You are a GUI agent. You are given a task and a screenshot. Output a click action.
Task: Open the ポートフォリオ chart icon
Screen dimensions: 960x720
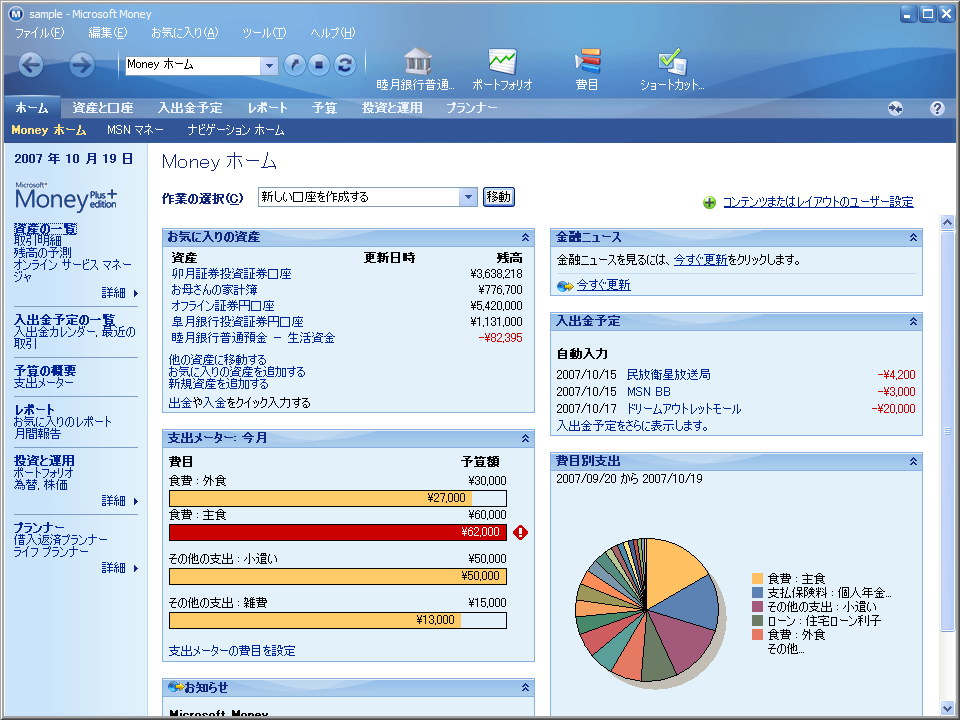click(502, 69)
